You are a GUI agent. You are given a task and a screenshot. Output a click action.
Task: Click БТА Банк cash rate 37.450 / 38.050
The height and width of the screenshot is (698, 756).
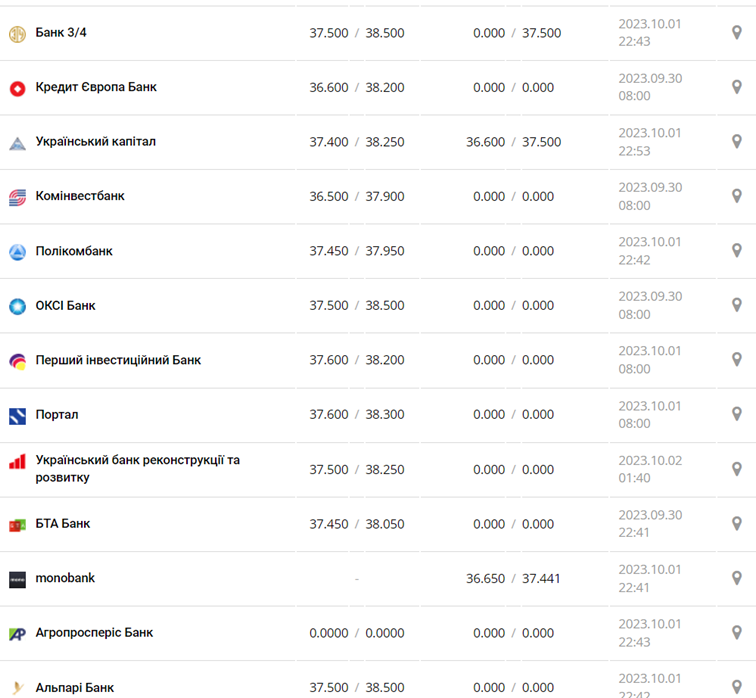(x=357, y=524)
